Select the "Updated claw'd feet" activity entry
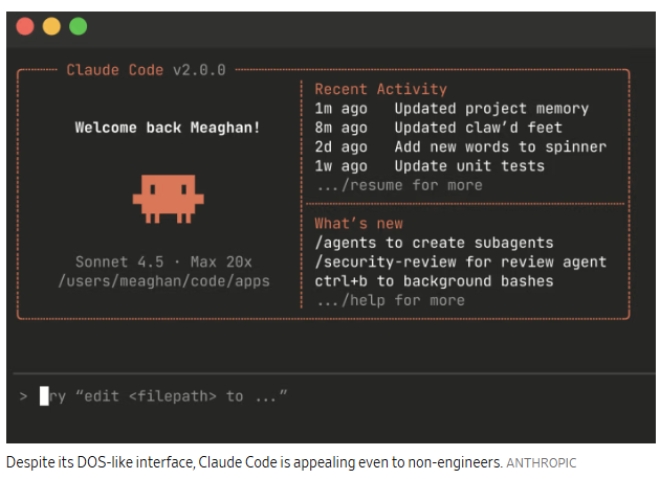Screen dimensions: 660x479 click(478, 127)
